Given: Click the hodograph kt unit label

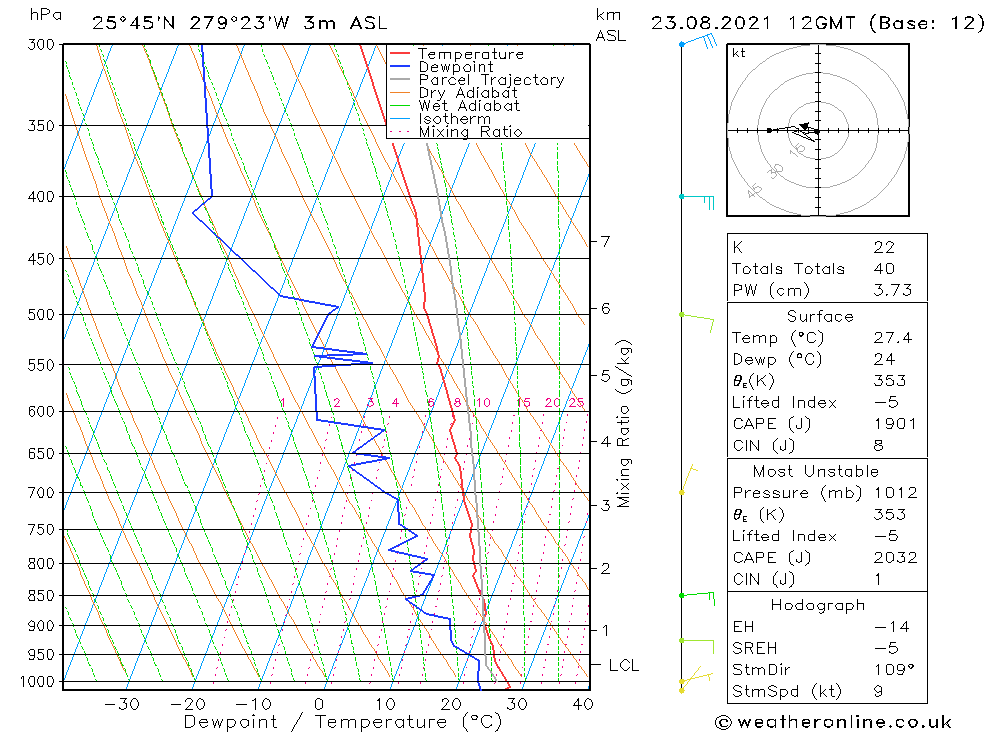Looking at the screenshot, I should [x=739, y=53].
